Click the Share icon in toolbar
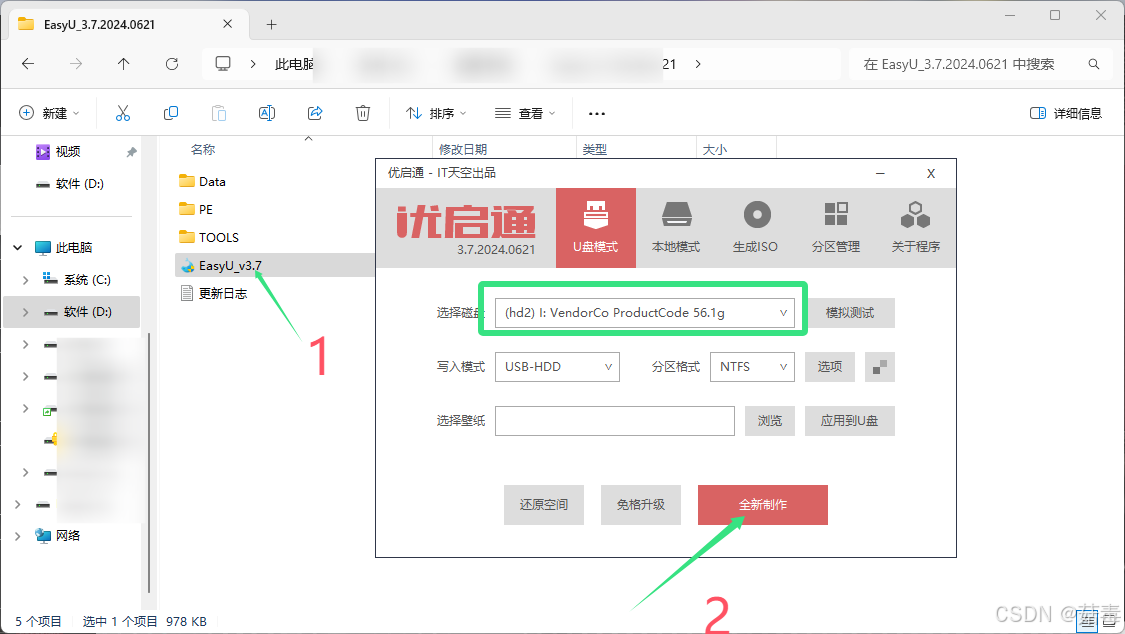The image size is (1125, 634). [x=315, y=113]
